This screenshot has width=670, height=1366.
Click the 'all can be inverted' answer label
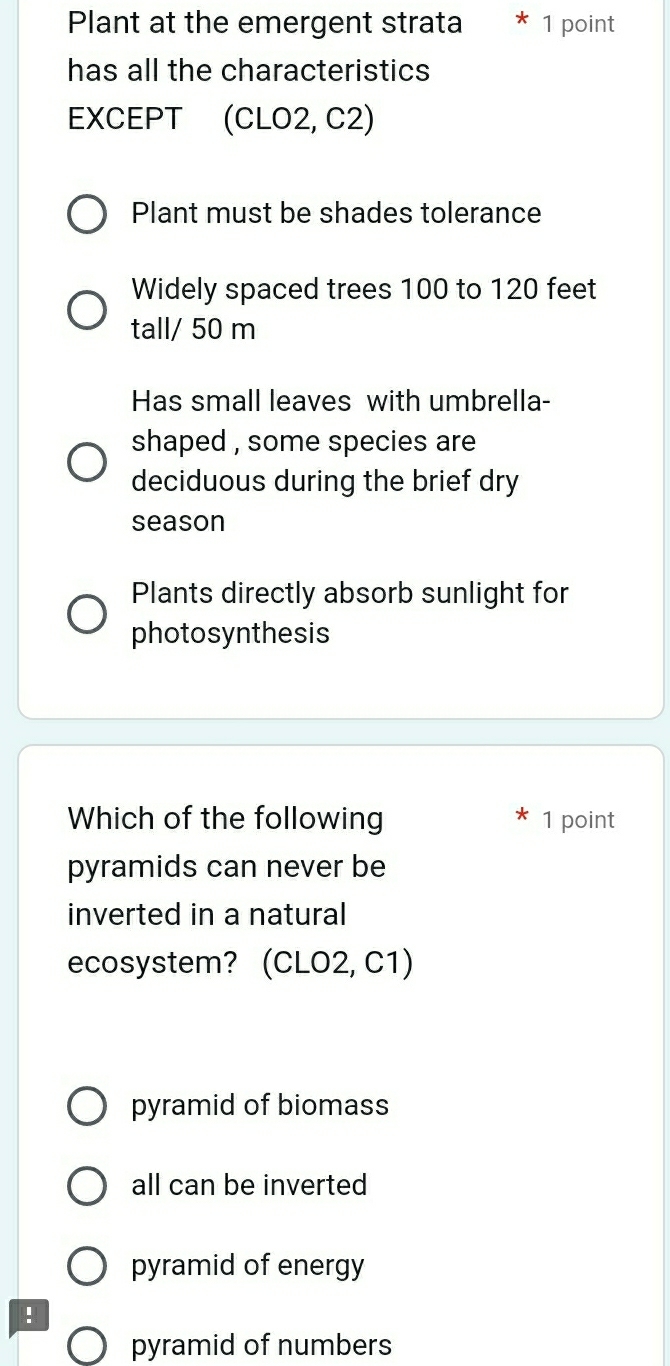pyautogui.click(x=249, y=1185)
